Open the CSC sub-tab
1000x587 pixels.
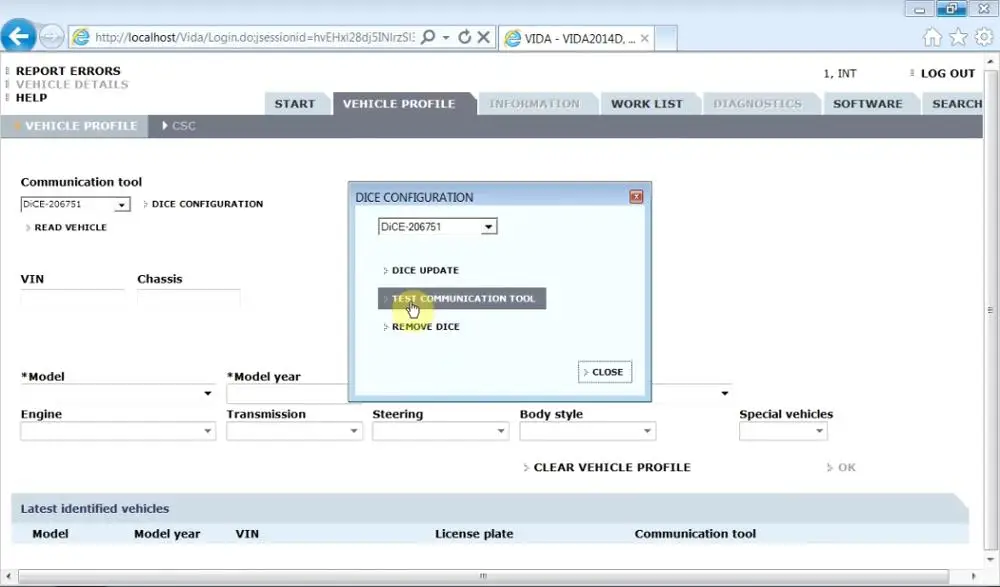coord(179,126)
